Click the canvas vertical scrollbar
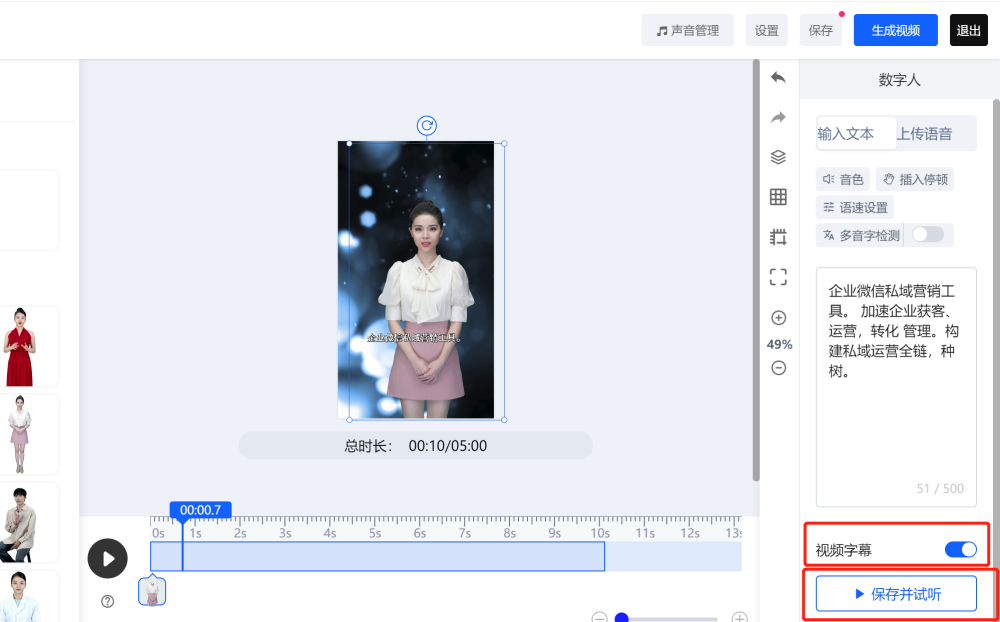Image resolution: width=1000 pixels, height=622 pixels. [756, 270]
